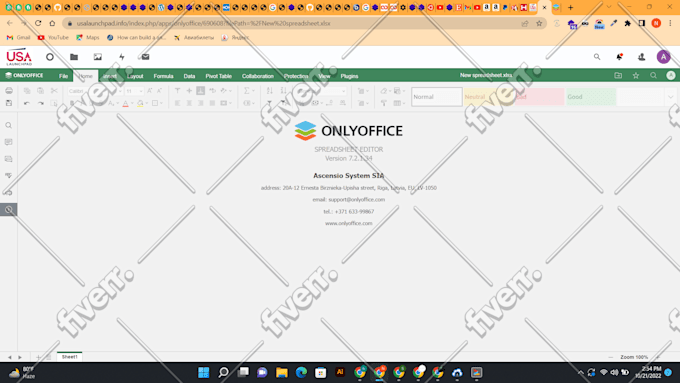Viewport: 680px width, 383px height.
Task: Open Search in the left sidebar
Action: (x=9, y=125)
